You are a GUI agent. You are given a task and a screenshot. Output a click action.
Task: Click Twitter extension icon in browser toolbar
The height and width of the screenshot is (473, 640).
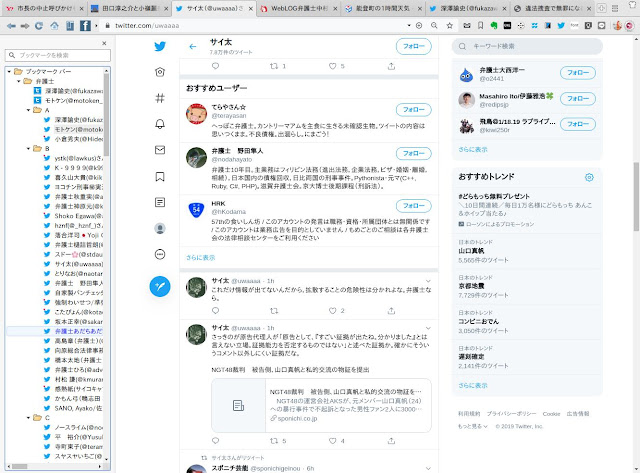(561, 26)
